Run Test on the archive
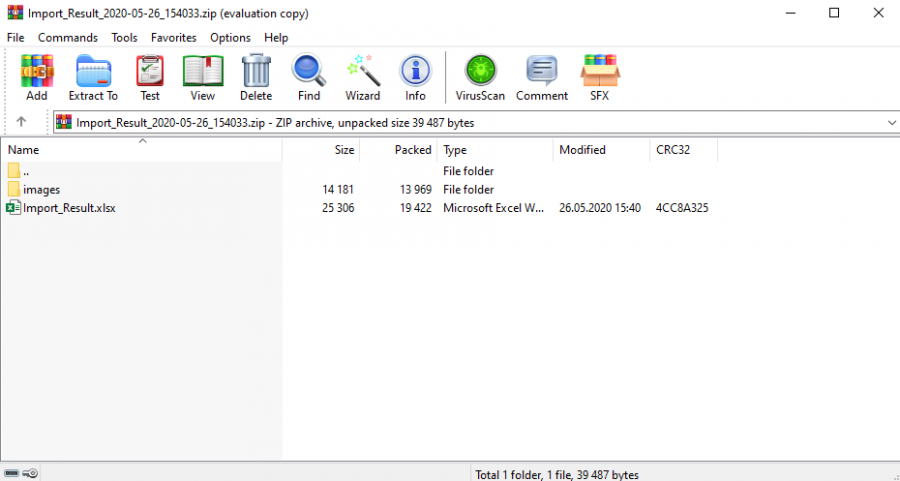 [150, 78]
